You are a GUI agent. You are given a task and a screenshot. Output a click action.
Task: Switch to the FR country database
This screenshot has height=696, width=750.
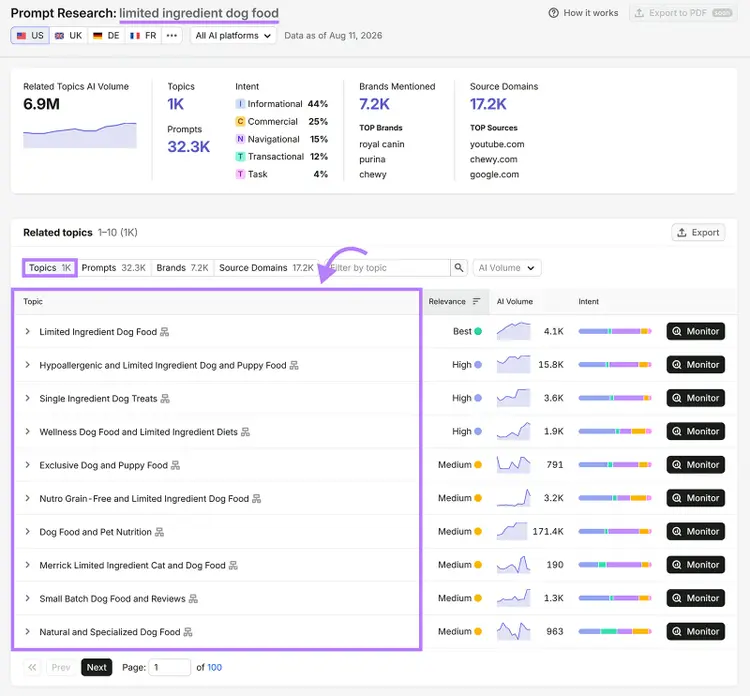coord(143,35)
